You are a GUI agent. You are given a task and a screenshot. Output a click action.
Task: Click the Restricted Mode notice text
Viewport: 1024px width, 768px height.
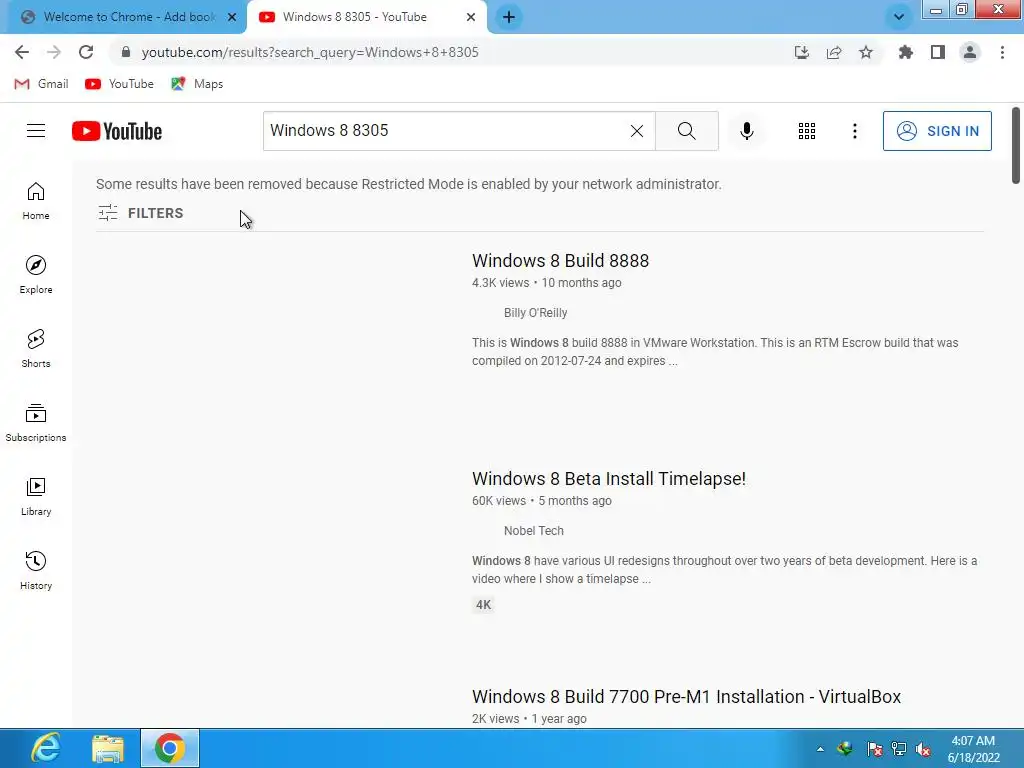coord(409,184)
